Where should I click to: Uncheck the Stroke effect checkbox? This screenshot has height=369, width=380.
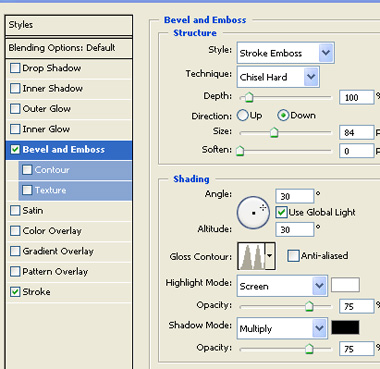[15, 292]
